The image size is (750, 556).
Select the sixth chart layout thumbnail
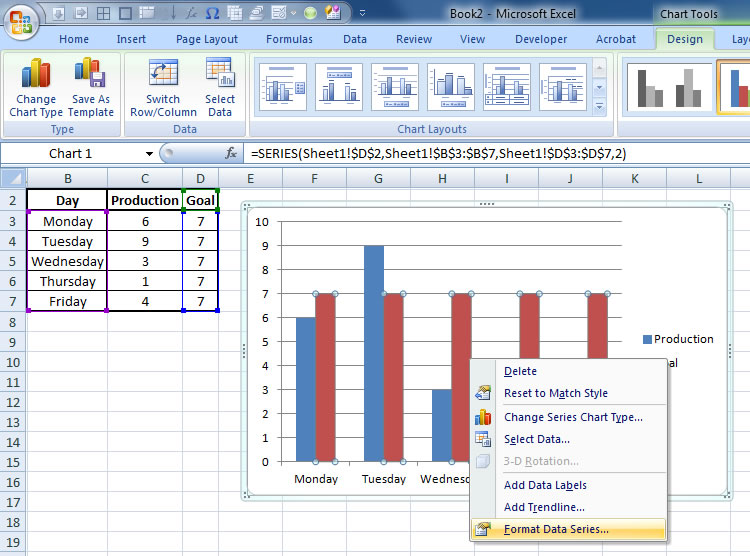(562, 87)
